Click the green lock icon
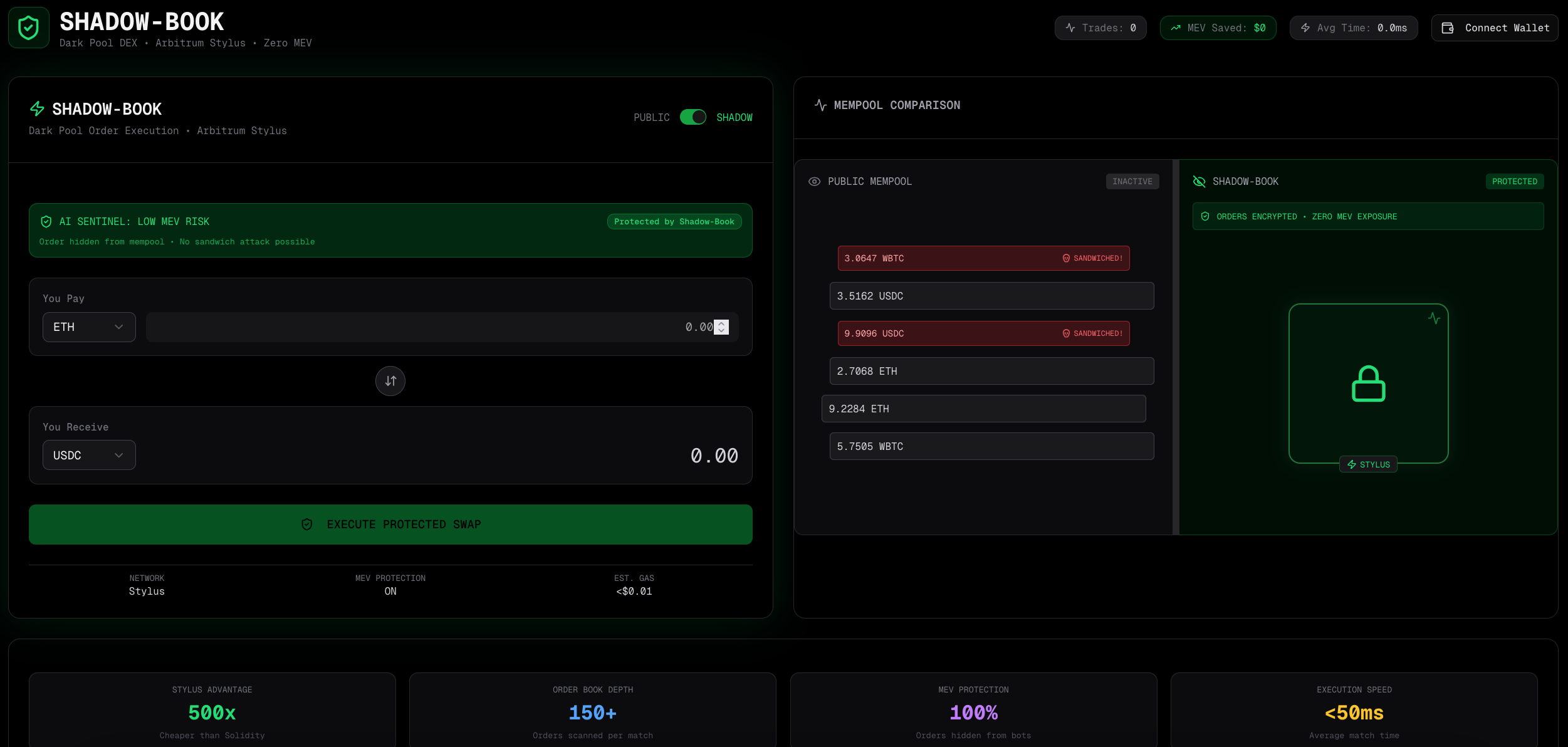The width and height of the screenshot is (1568, 747). click(x=1368, y=384)
